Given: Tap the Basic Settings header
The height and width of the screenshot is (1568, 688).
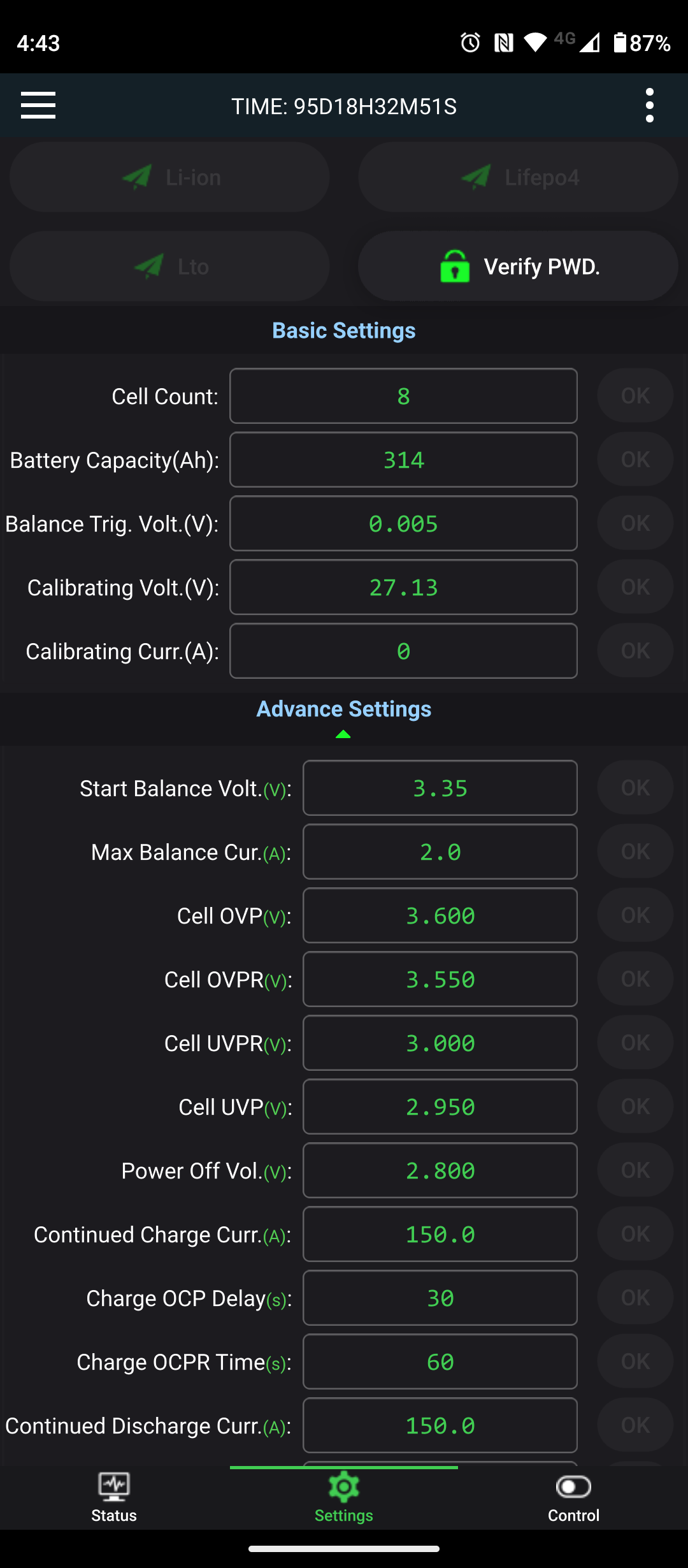Looking at the screenshot, I should 344,331.
